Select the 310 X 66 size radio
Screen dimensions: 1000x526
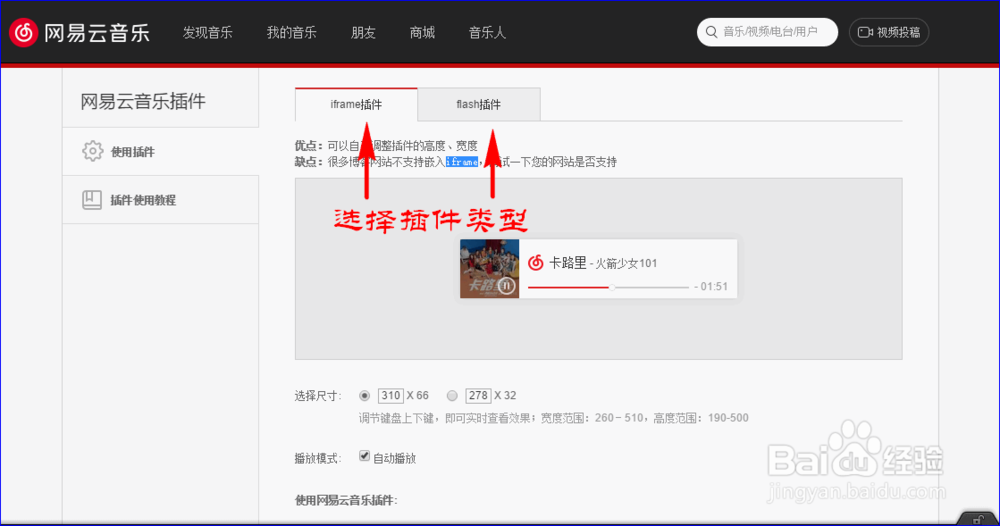364,396
